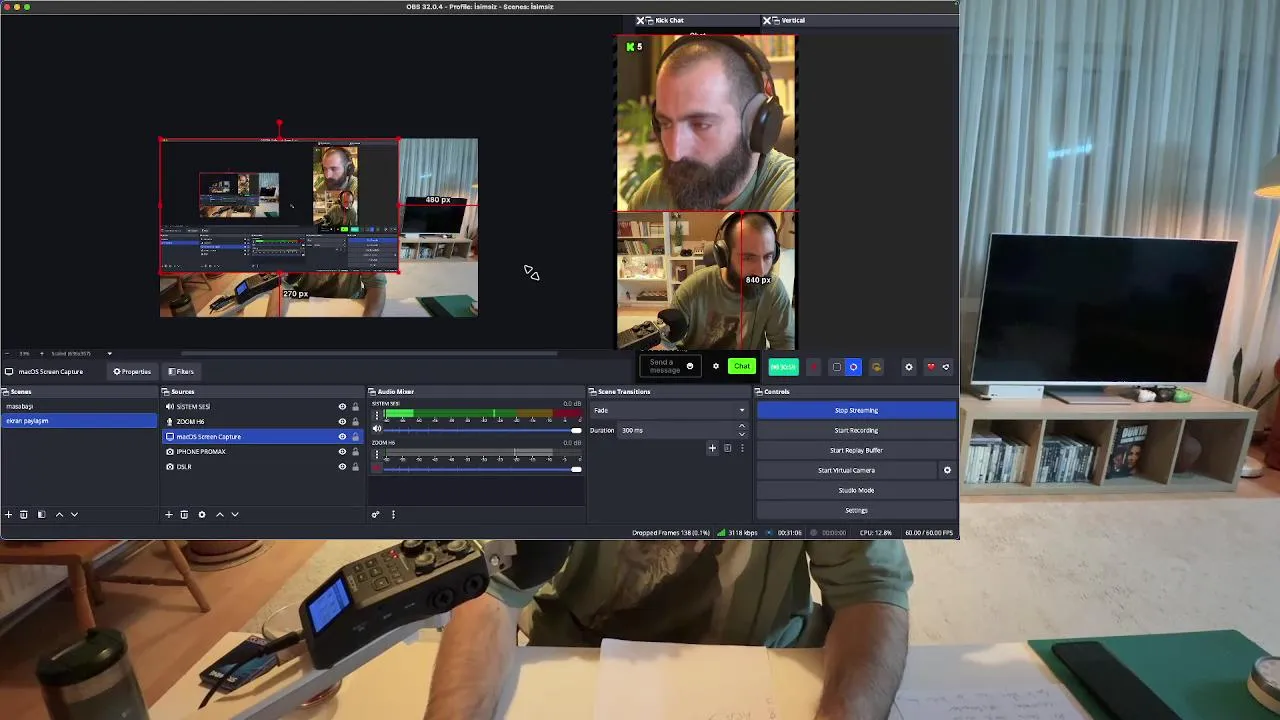Image resolution: width=1280 pixels, height=720 pixels.
Task: Click the red heart icon in Vertical dock
Action: point(930,367)
